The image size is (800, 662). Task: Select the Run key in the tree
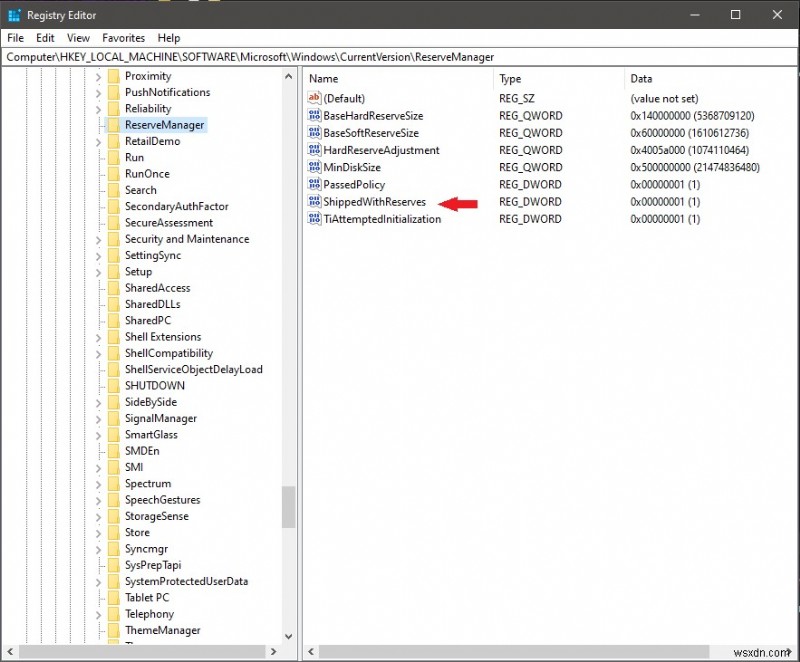pyautogui.click(x=137, y=157)
